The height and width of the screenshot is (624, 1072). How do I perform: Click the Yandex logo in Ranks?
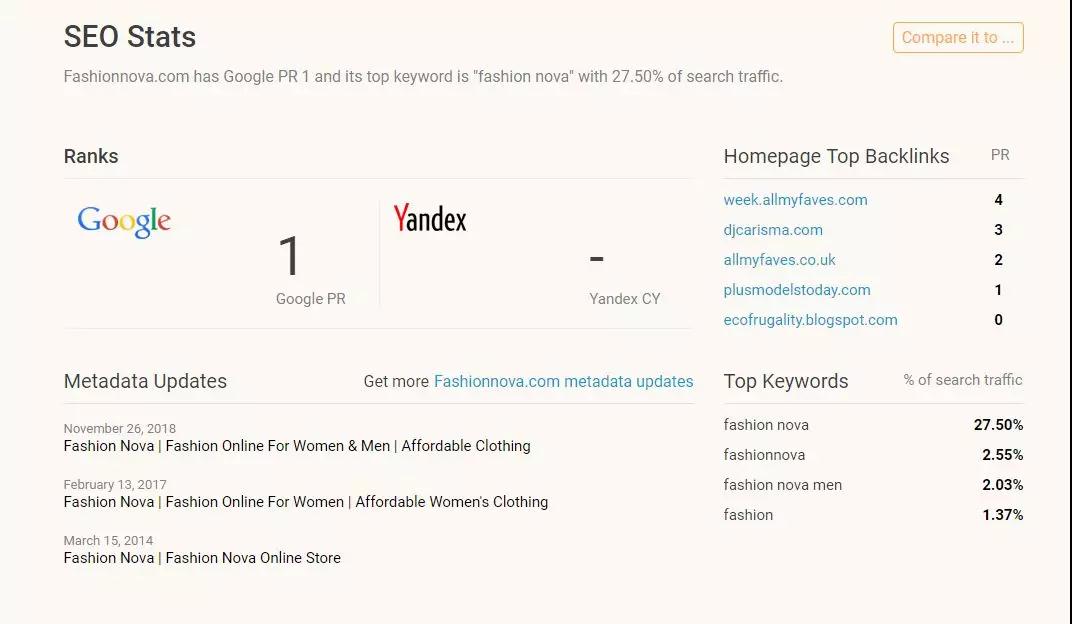(x=429, y=219)
